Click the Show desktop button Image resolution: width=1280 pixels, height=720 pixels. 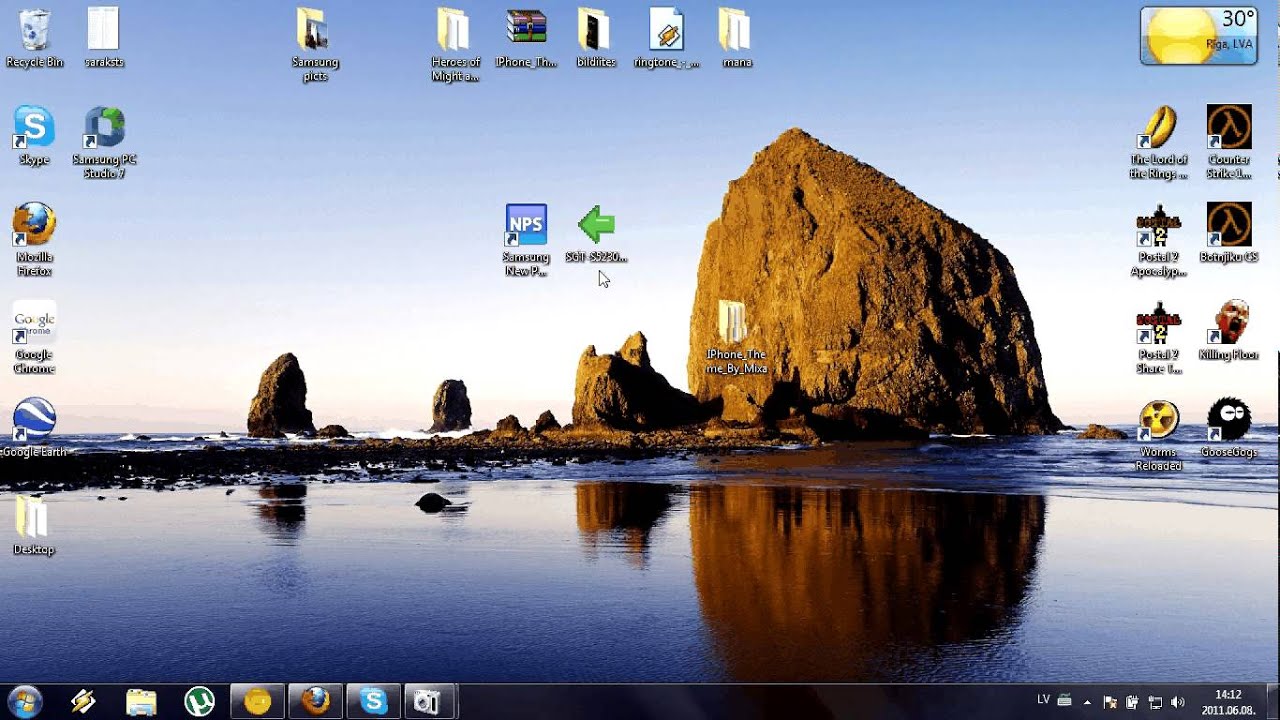click(1272, 702)
